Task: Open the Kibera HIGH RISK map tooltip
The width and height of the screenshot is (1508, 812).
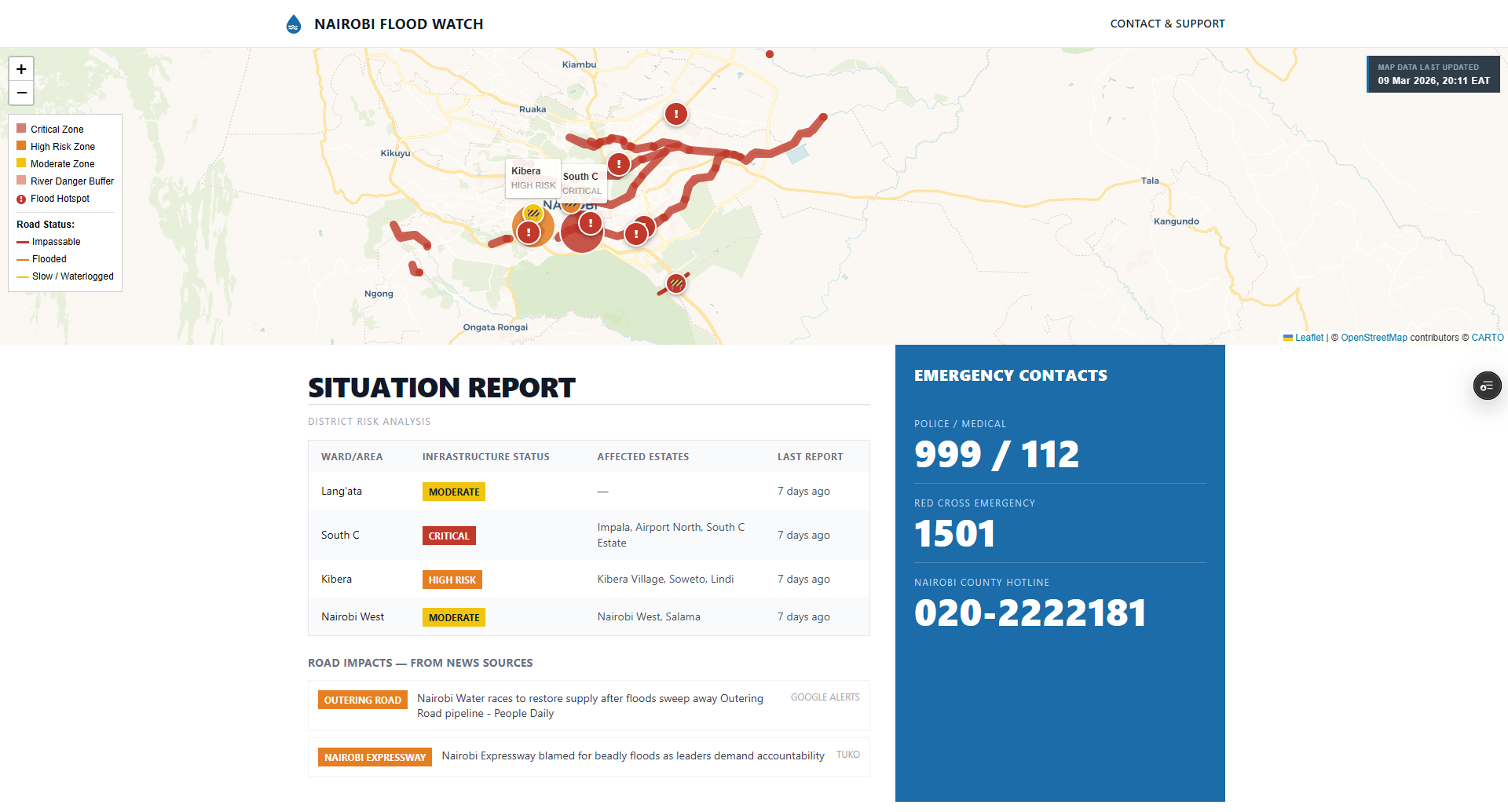Action: point(533,178)
